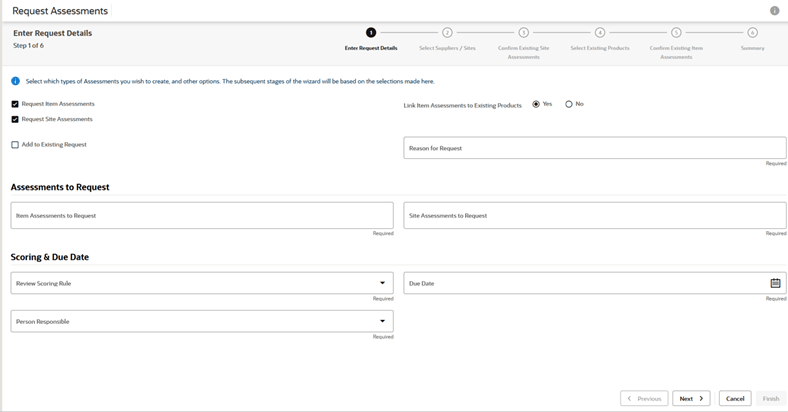Open the info icon at top right
Viewport: 788px width, 412px height.
[774, 11]
